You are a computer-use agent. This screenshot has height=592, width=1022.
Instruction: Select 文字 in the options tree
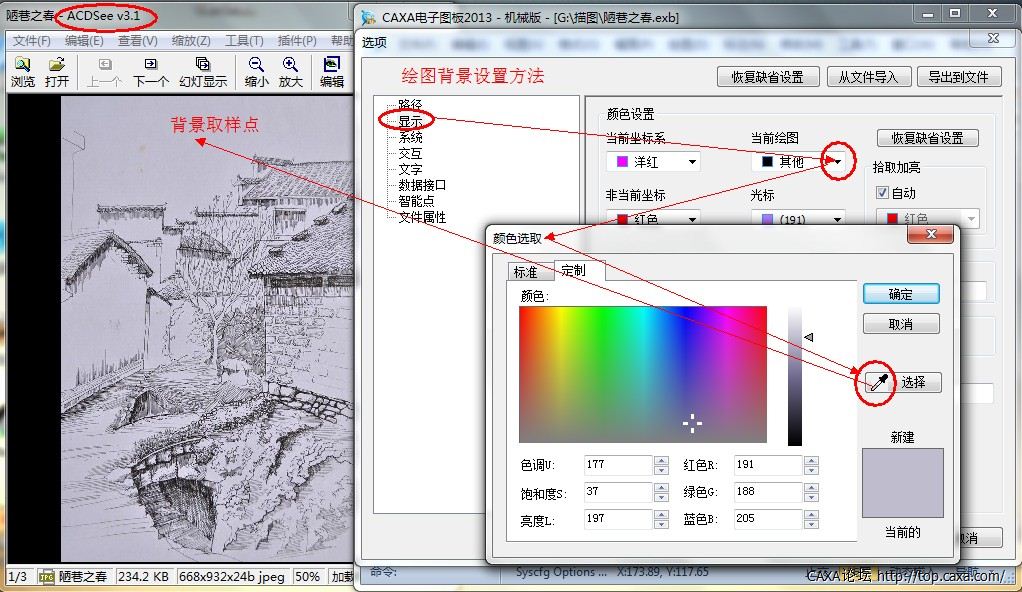[x=411, y=169]
